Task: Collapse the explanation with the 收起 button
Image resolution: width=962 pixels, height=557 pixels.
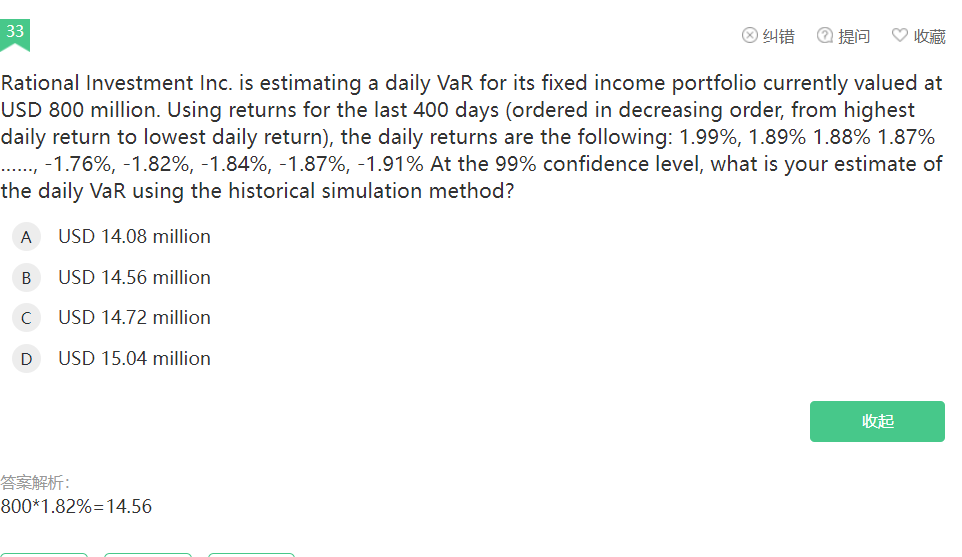Action: point(877,421)
